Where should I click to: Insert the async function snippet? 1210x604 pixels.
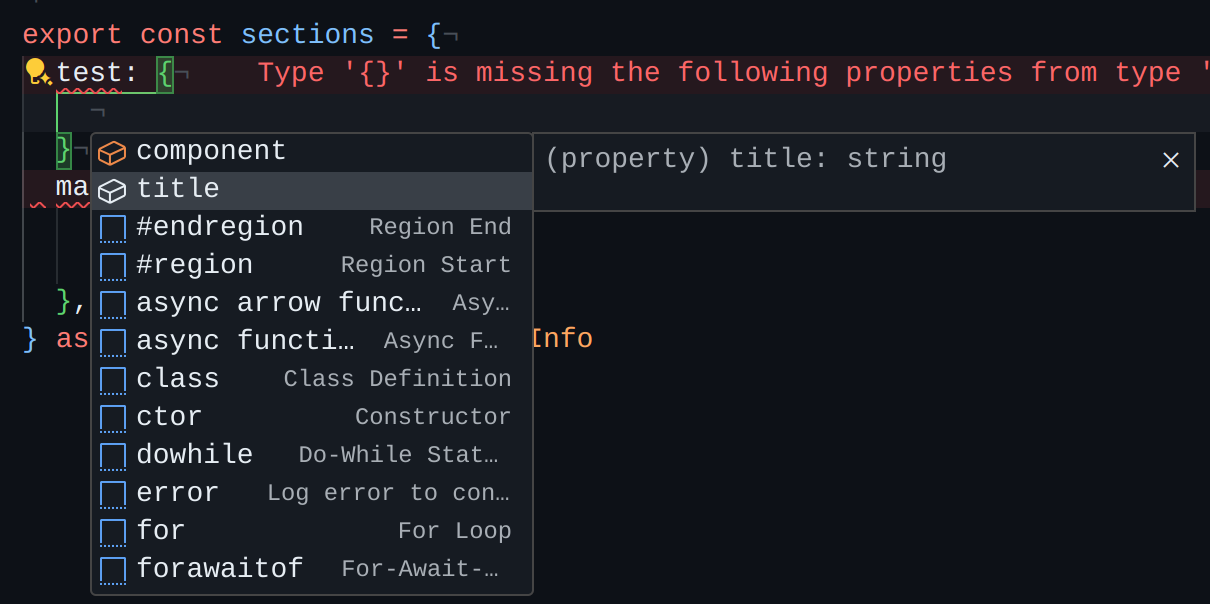(x=312, y=342)
